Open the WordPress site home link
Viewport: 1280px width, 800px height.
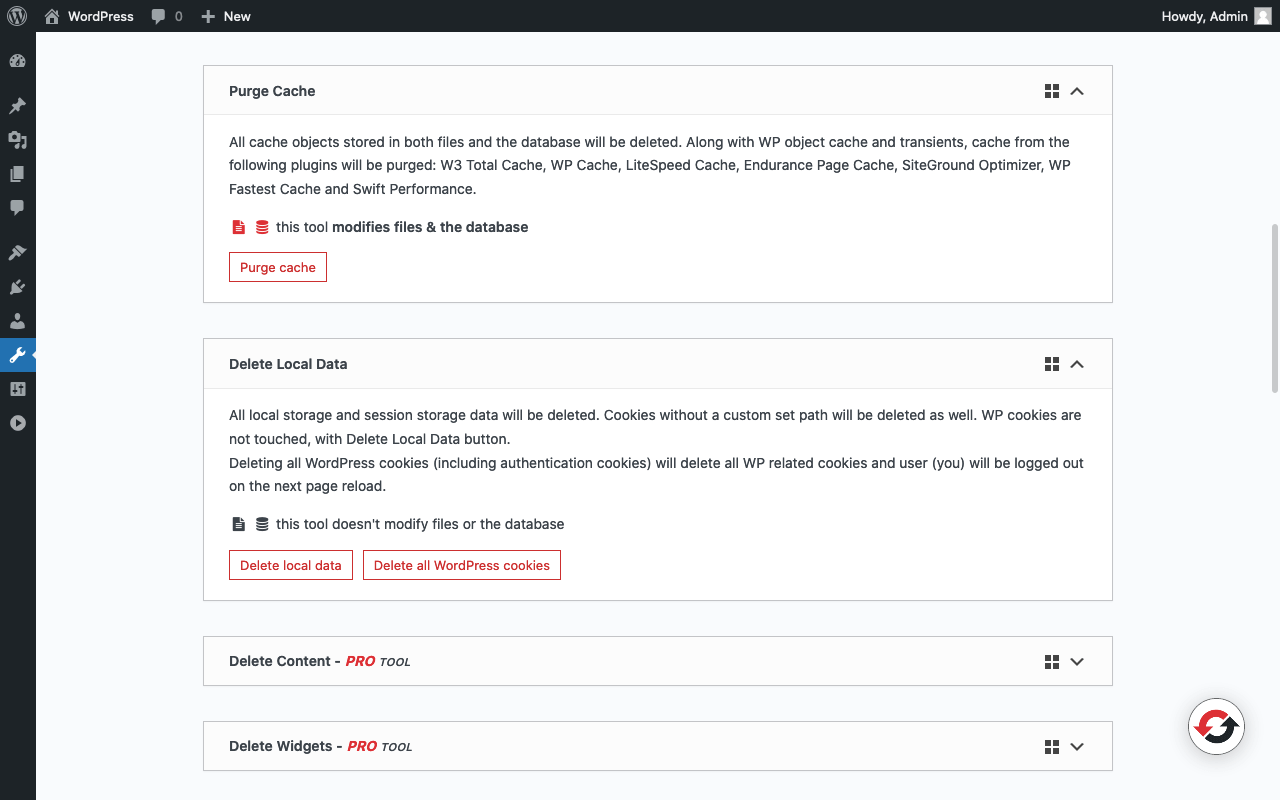pos(89,16)
